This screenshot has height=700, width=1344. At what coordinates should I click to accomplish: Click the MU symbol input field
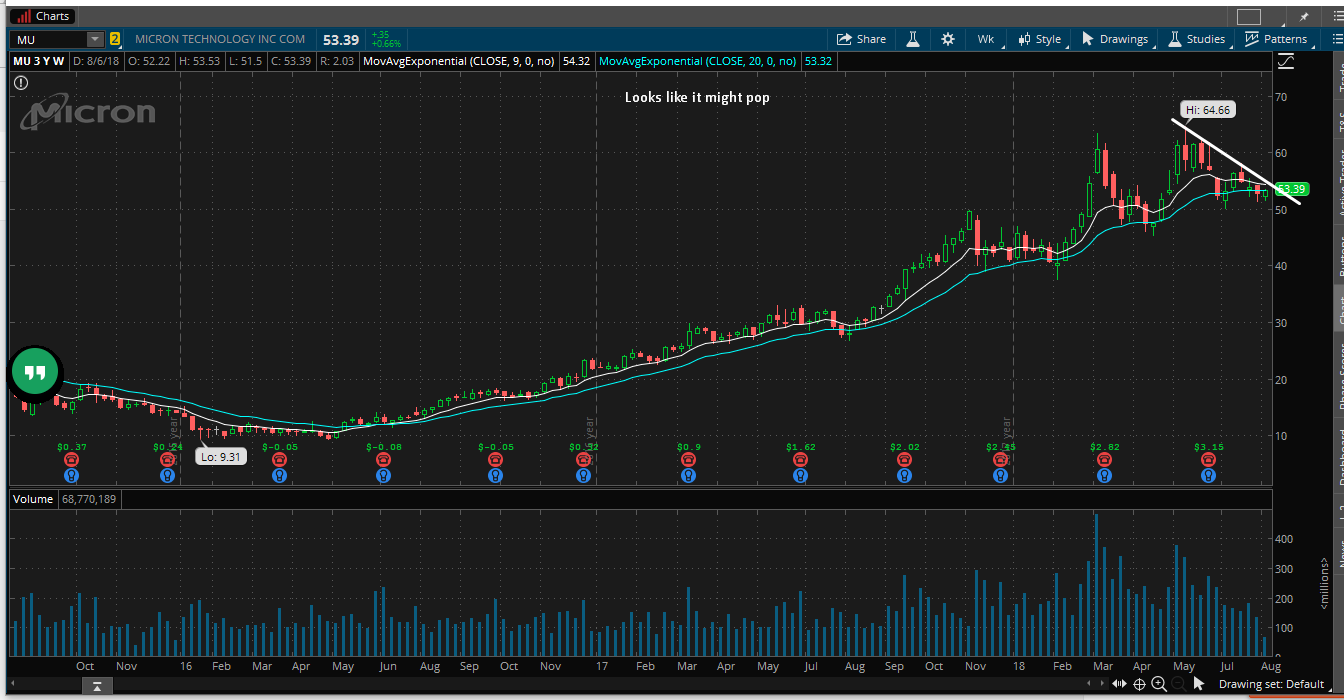coord(49,39)
